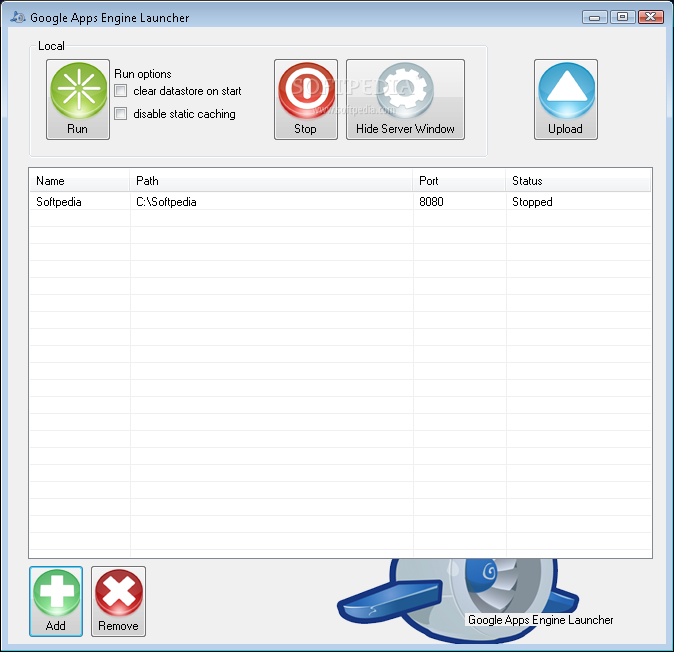Screen dimensions: 674x652
Task: Toggle disable static caching checkbox
Action: pyautogui.click(x=121, y=114)
